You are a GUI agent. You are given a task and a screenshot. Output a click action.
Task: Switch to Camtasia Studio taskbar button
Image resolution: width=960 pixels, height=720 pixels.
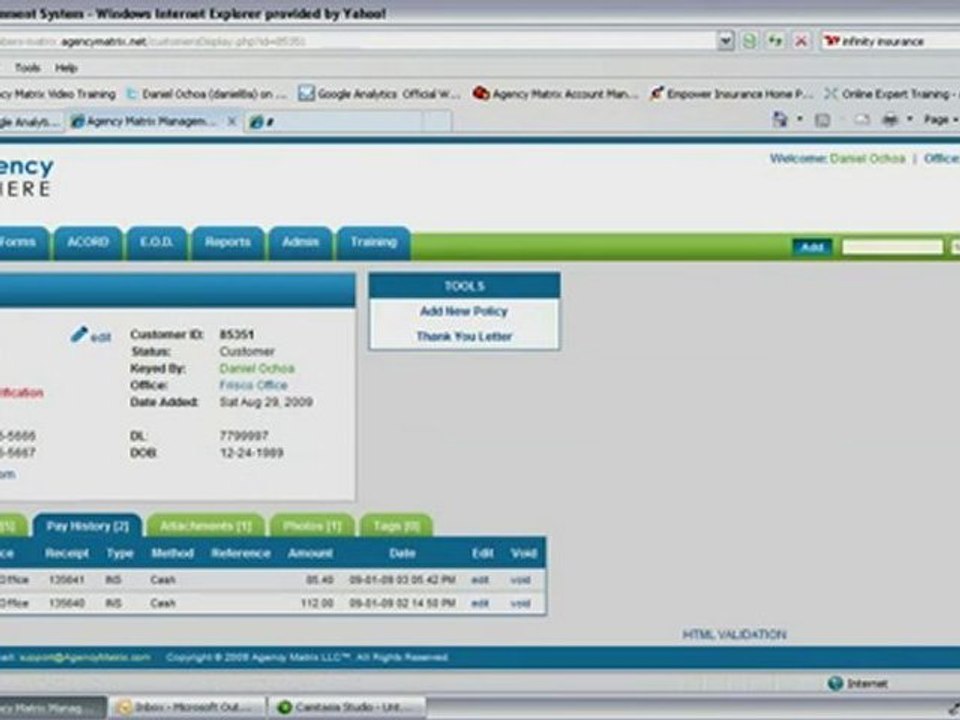tap(348, 708)
